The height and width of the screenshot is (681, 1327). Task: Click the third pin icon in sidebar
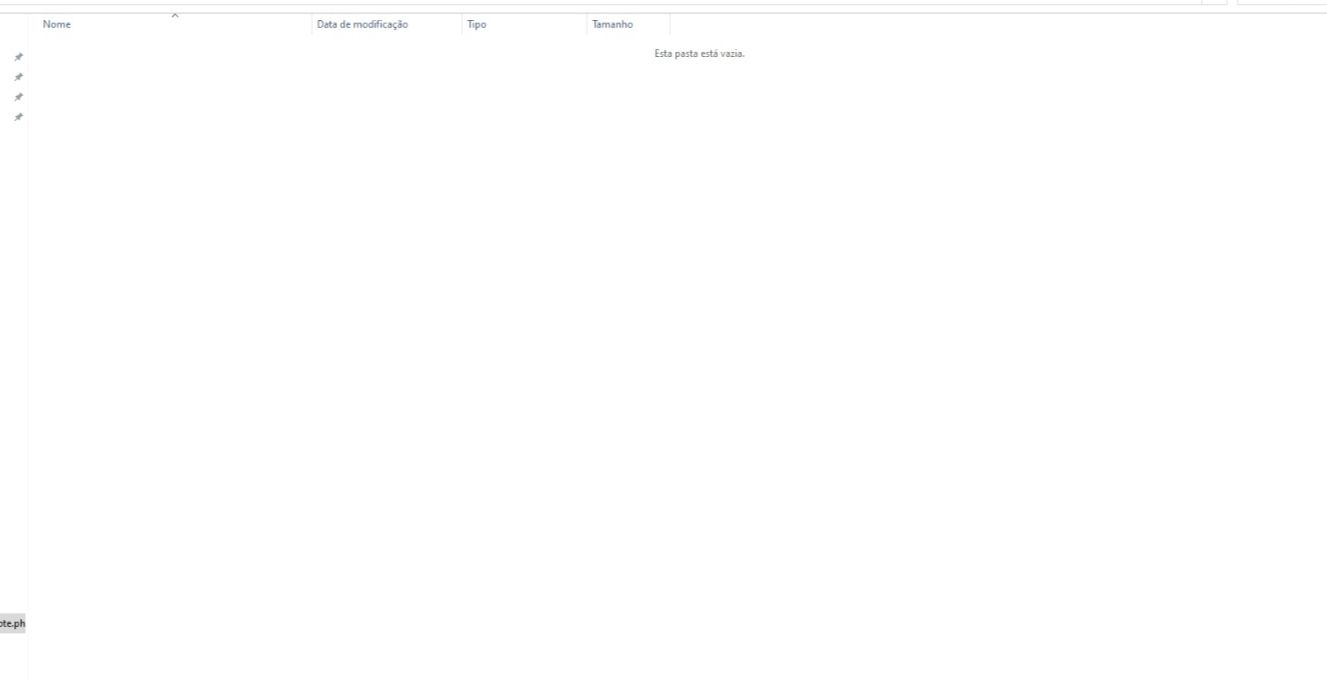pyautogui.click(x=18, y=97)
